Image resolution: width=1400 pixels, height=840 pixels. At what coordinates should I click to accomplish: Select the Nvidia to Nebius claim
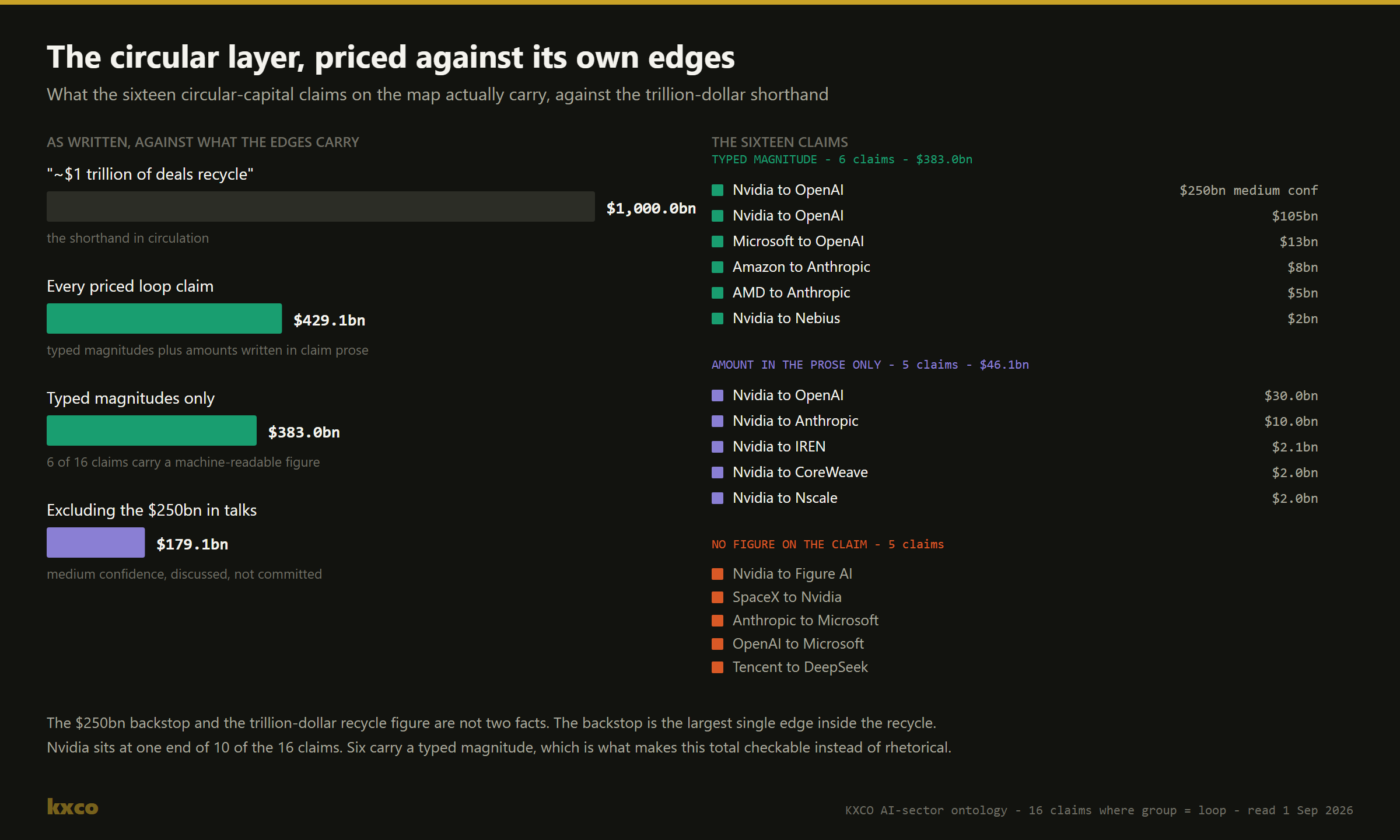(786, 318)
